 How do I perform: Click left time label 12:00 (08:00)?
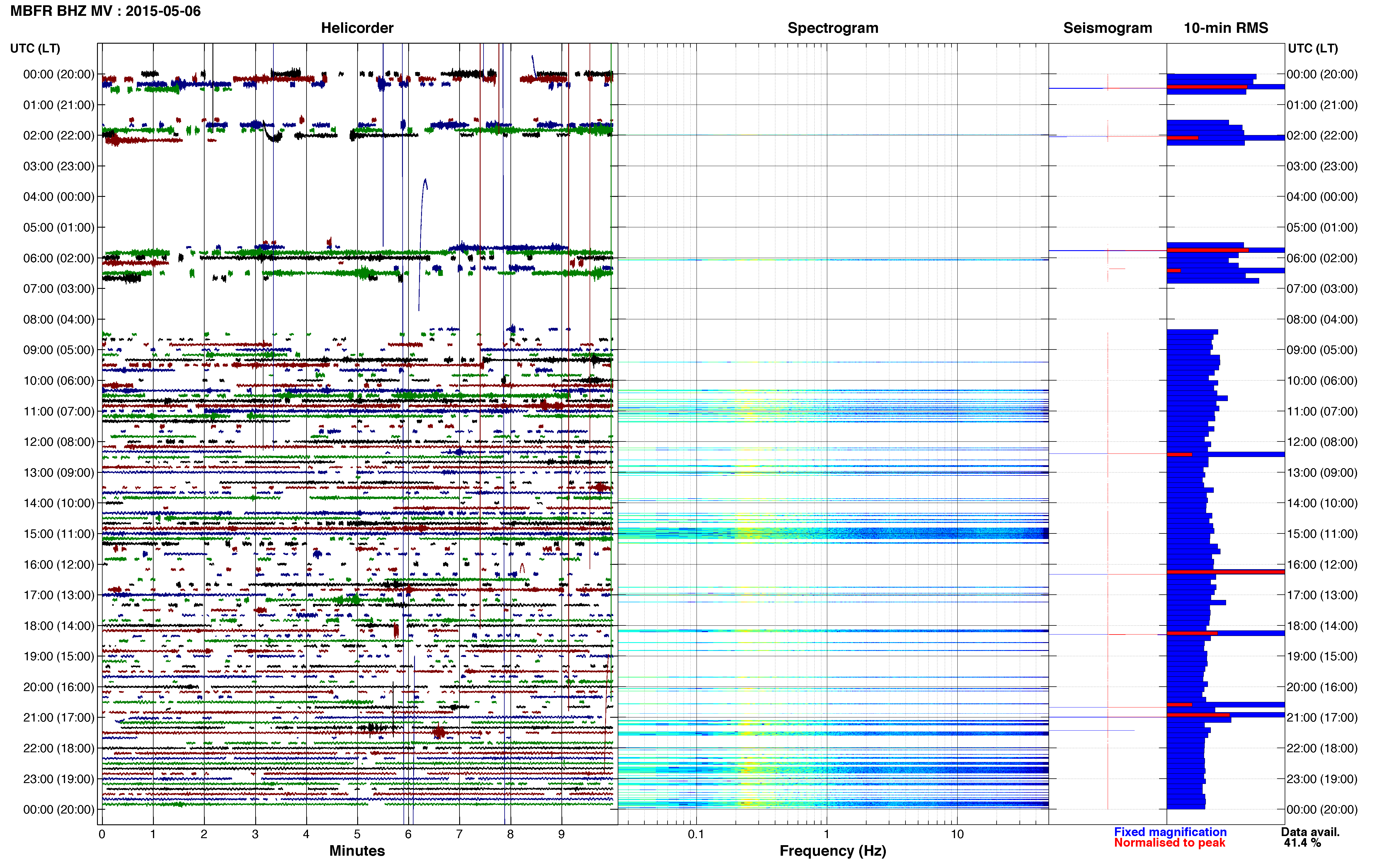59,441
